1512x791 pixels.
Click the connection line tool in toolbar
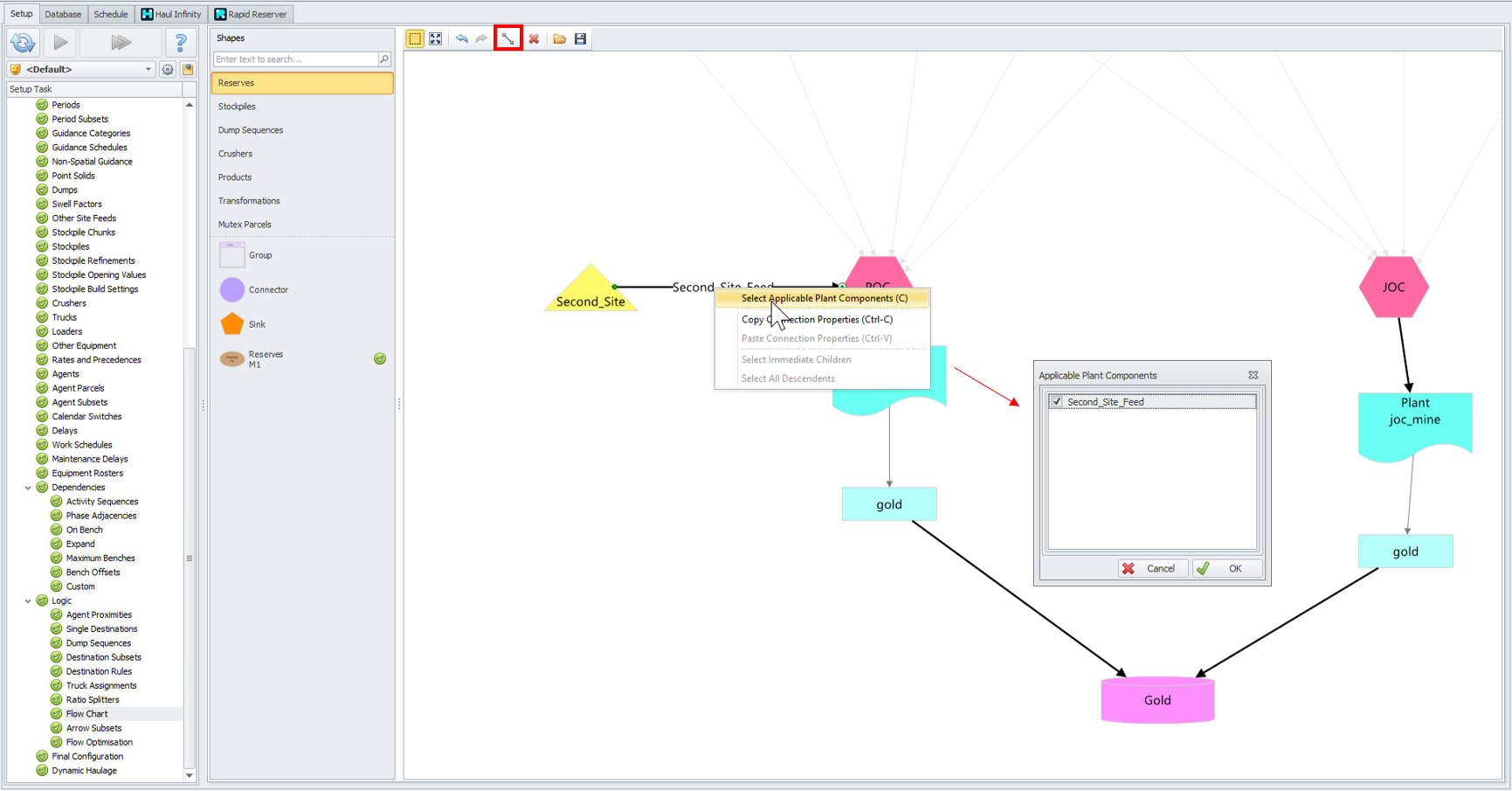(507, 38)
